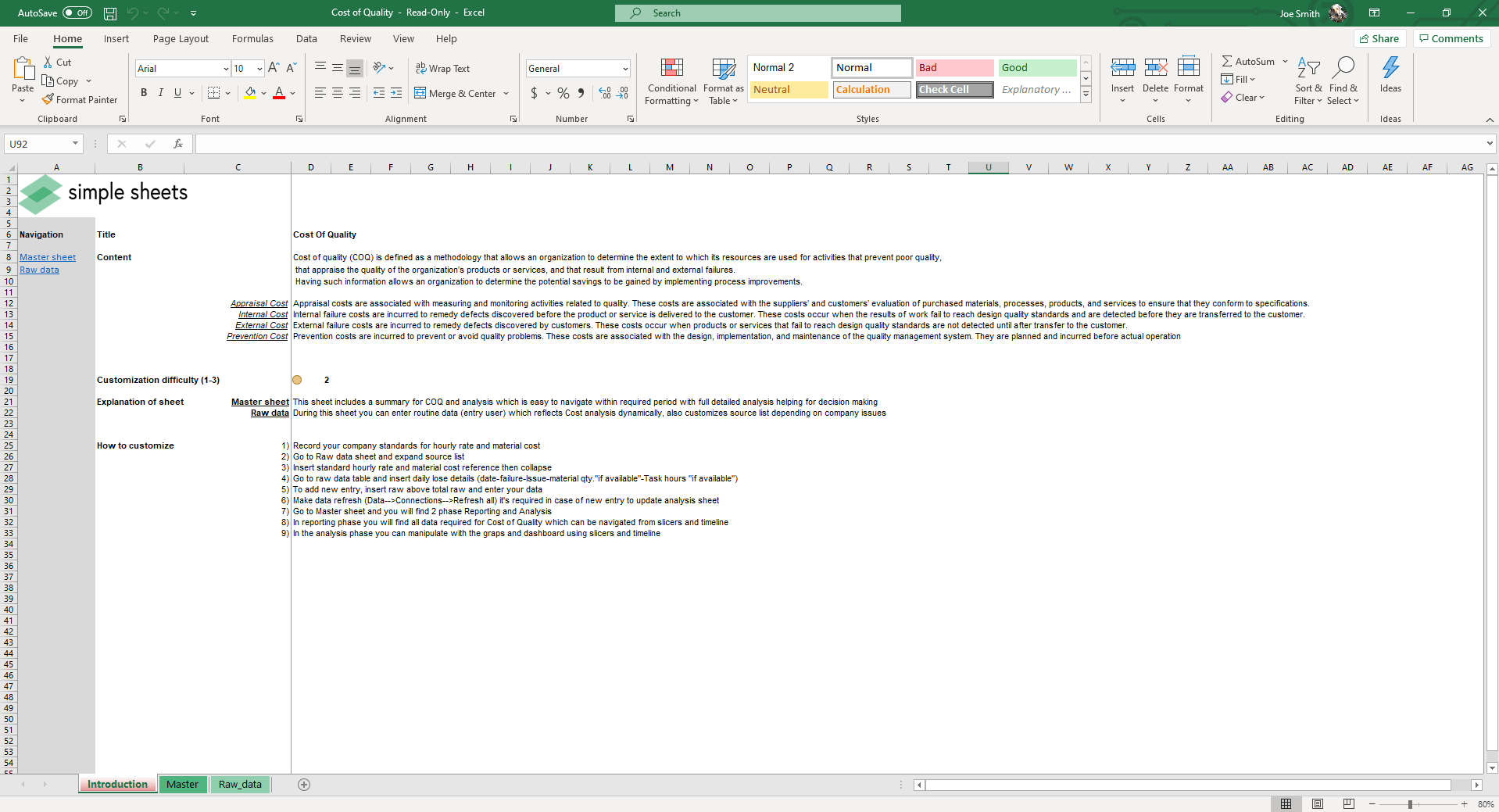
Task: Click the Insert Function fx icon
Action: [178, 144]
